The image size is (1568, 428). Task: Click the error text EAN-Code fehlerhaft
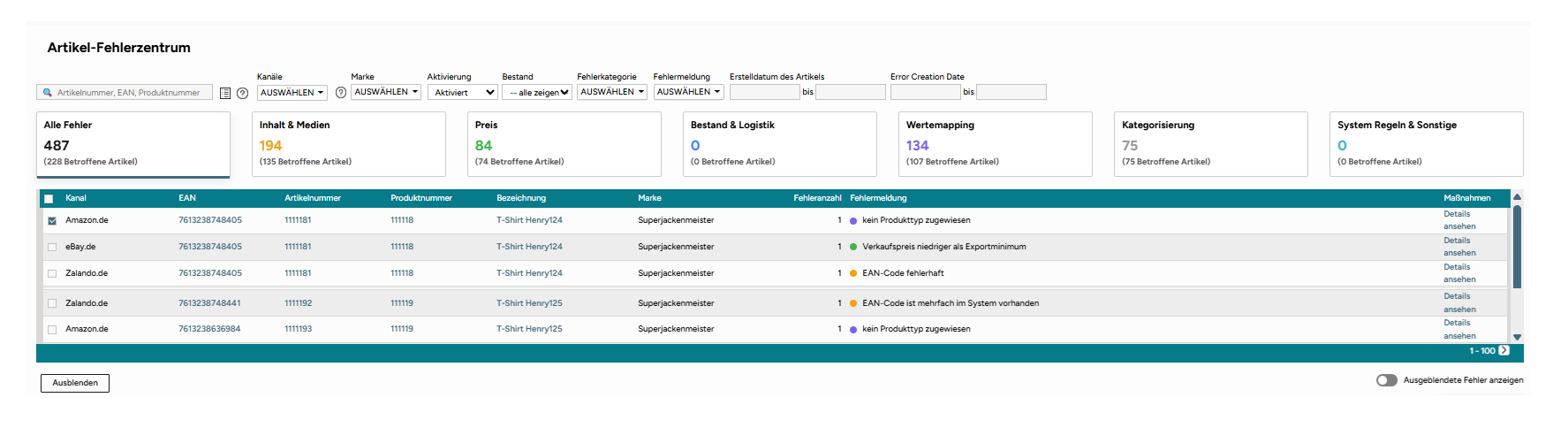coord(903,273)
